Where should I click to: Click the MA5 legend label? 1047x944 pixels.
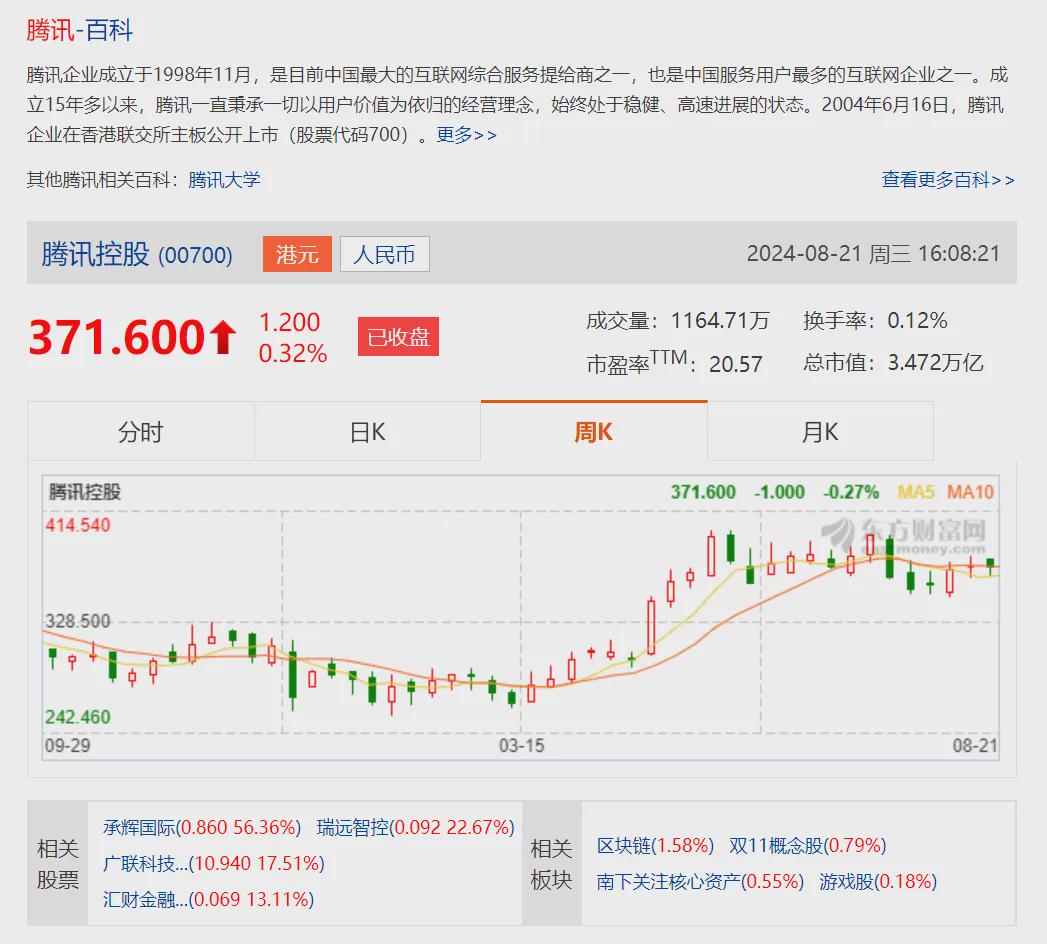point(915,492)
